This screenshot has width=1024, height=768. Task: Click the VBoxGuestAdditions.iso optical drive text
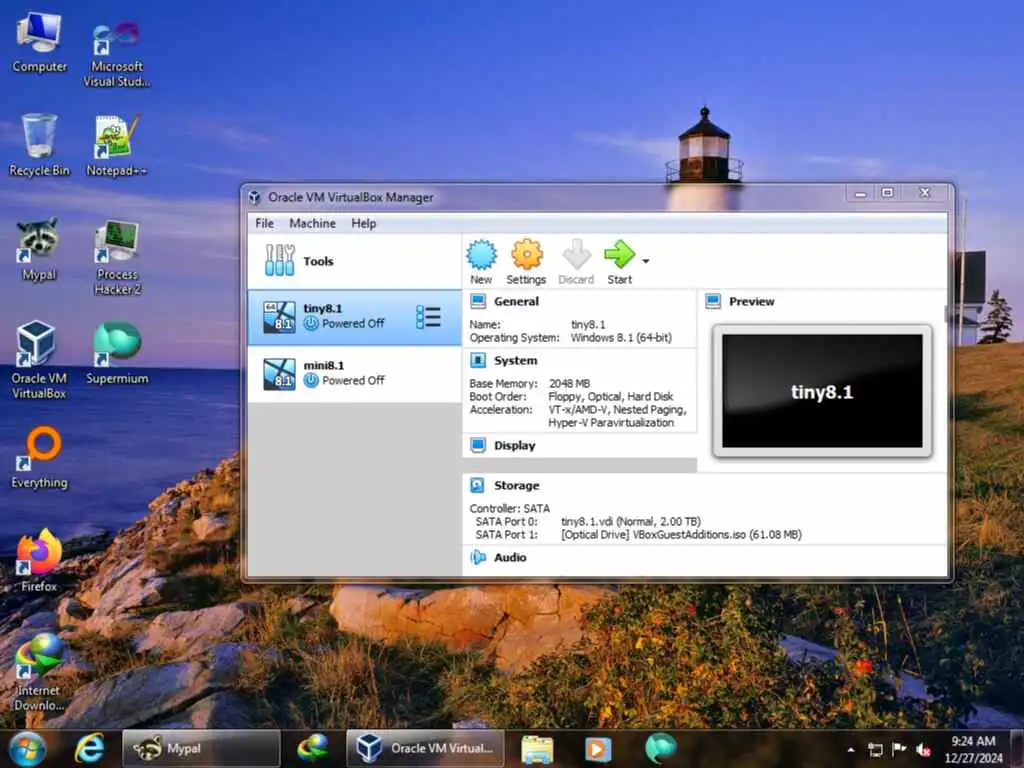coord(681,535)
